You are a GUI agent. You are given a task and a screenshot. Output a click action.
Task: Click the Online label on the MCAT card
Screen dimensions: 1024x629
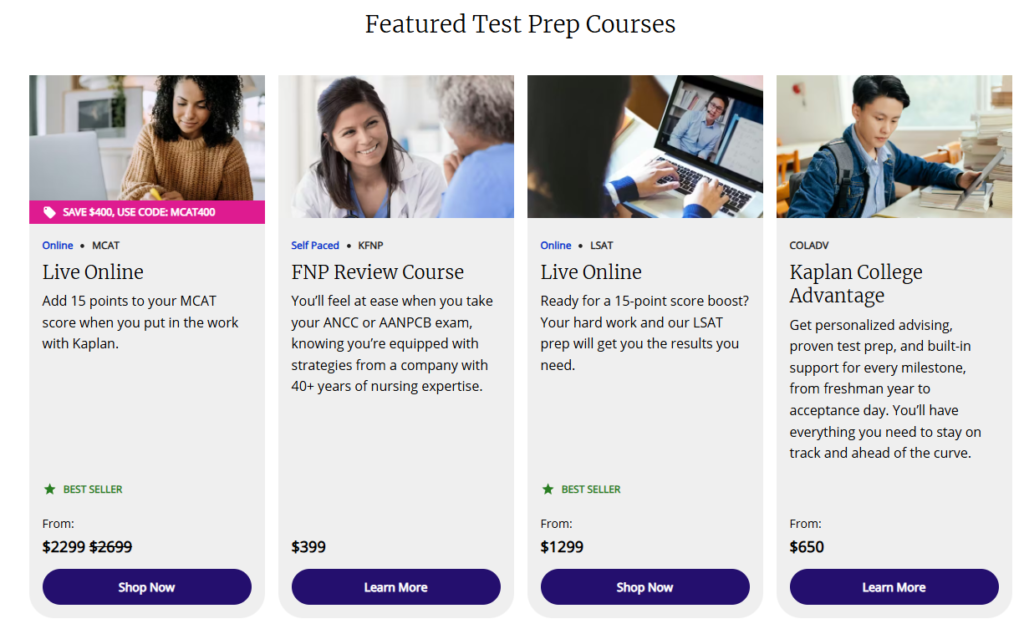[58, 245]
